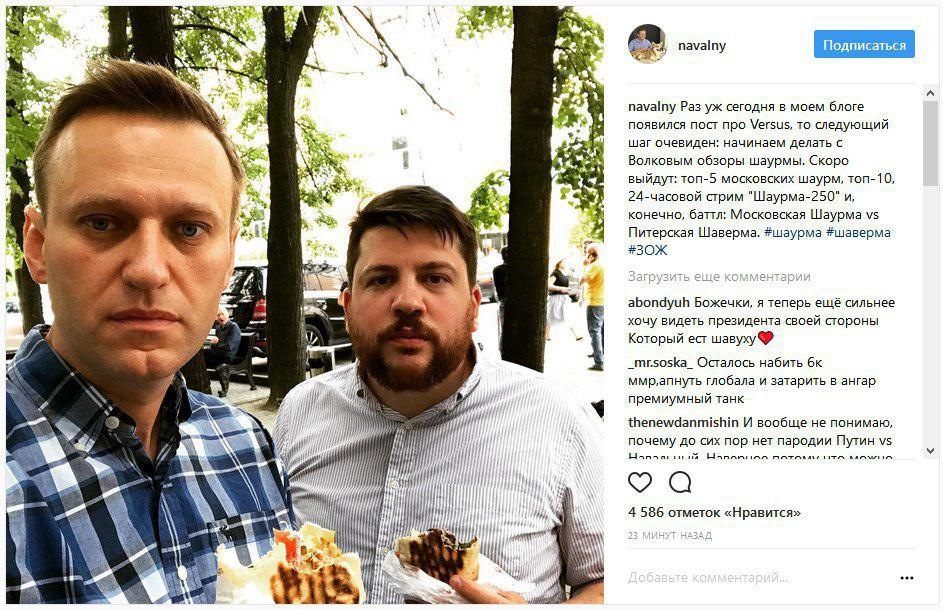Click the Подписаться follow button
This screenshot has width=943, height=609.
click(x=864, y=44)
